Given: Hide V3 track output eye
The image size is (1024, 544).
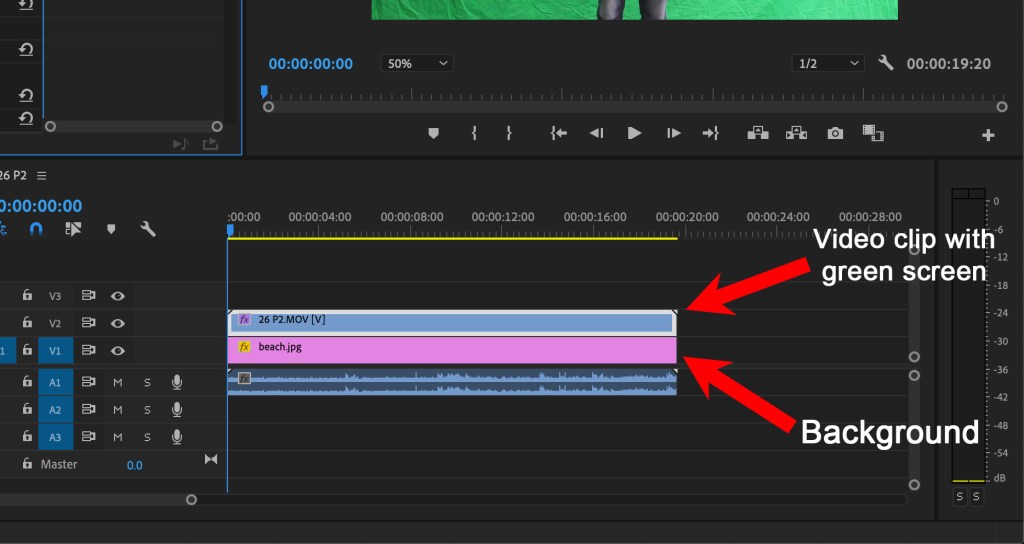Looking at the screenshot, I should tap(118, 296).
